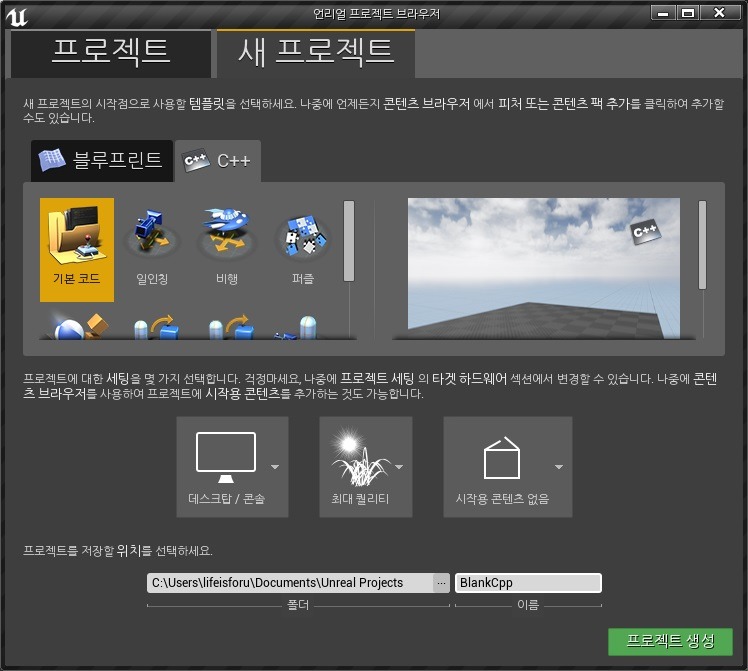Screen dimensions: 748x671
Task: Click the folder browse ellipsis button
Action: pos(441,583)
